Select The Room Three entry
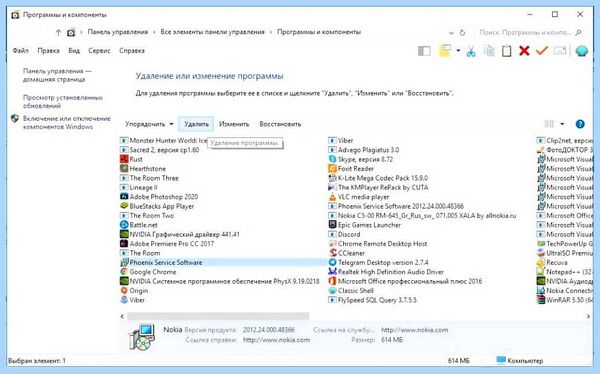This screenshot has width=600, height=374. pos(154,178)
